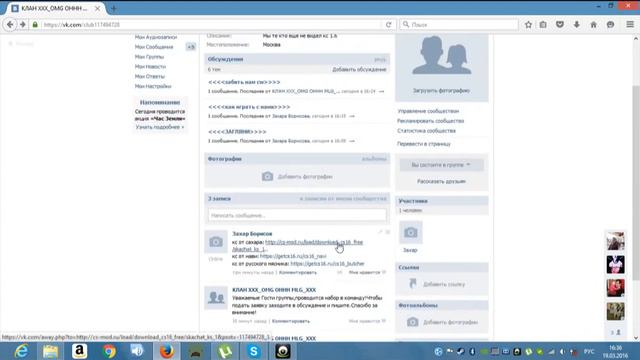Open the getcs16.ru cs16_navi link
The width and height of the screenshot is (640, 360).
tap(293, 256)
